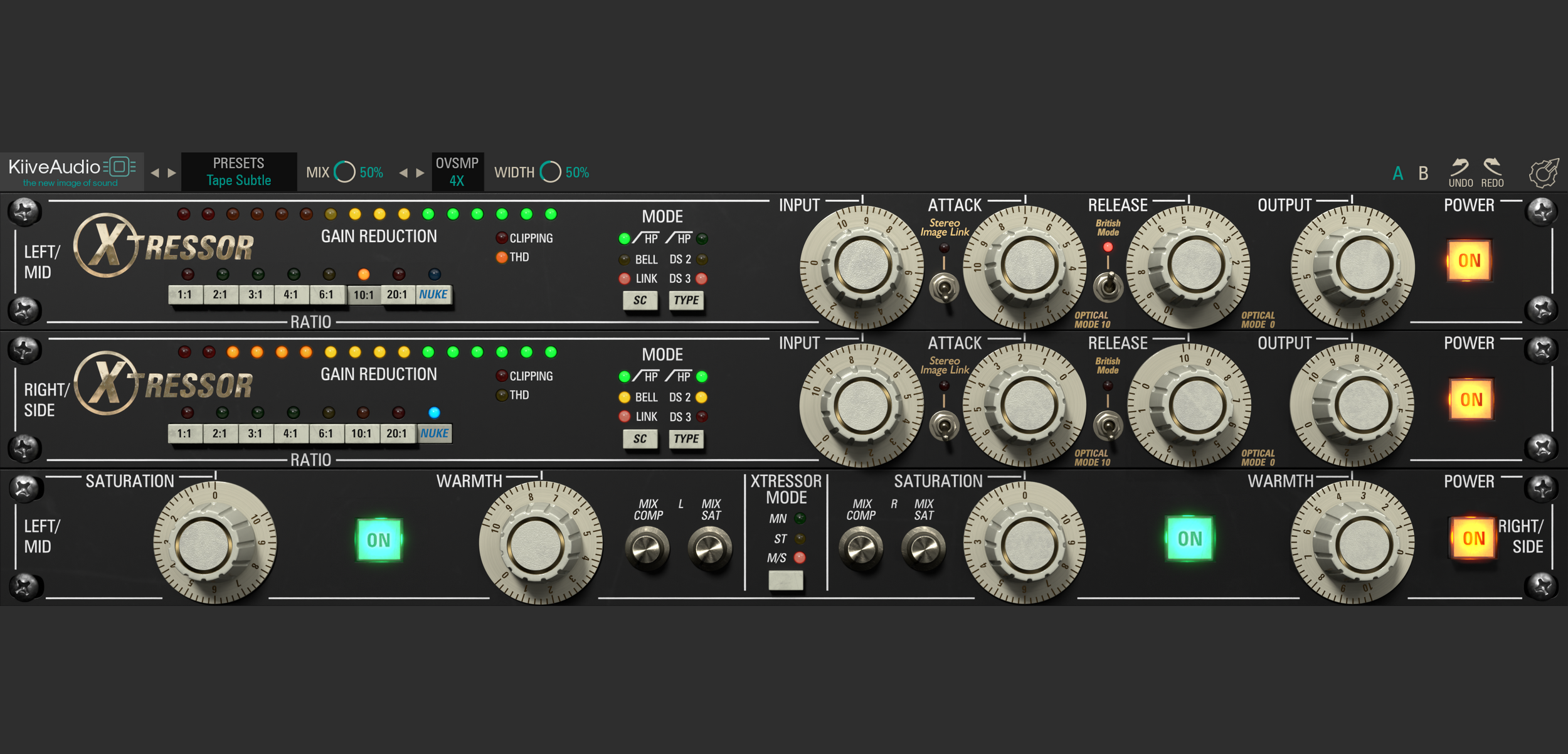The image size is (1568, 754).
Task: Flip the Stereo Image Link switch on Left/Mid
Action: click(944, 289)
